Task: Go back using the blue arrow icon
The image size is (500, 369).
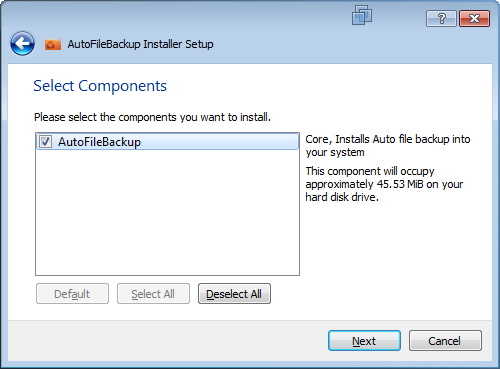Action: tap(22, 43)
